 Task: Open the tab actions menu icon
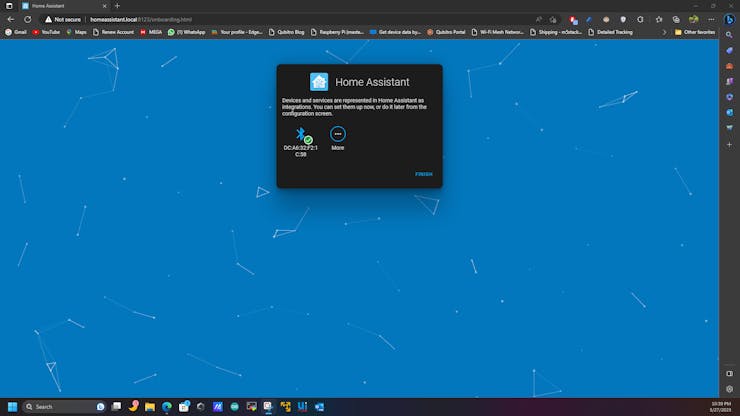[9, 6]
